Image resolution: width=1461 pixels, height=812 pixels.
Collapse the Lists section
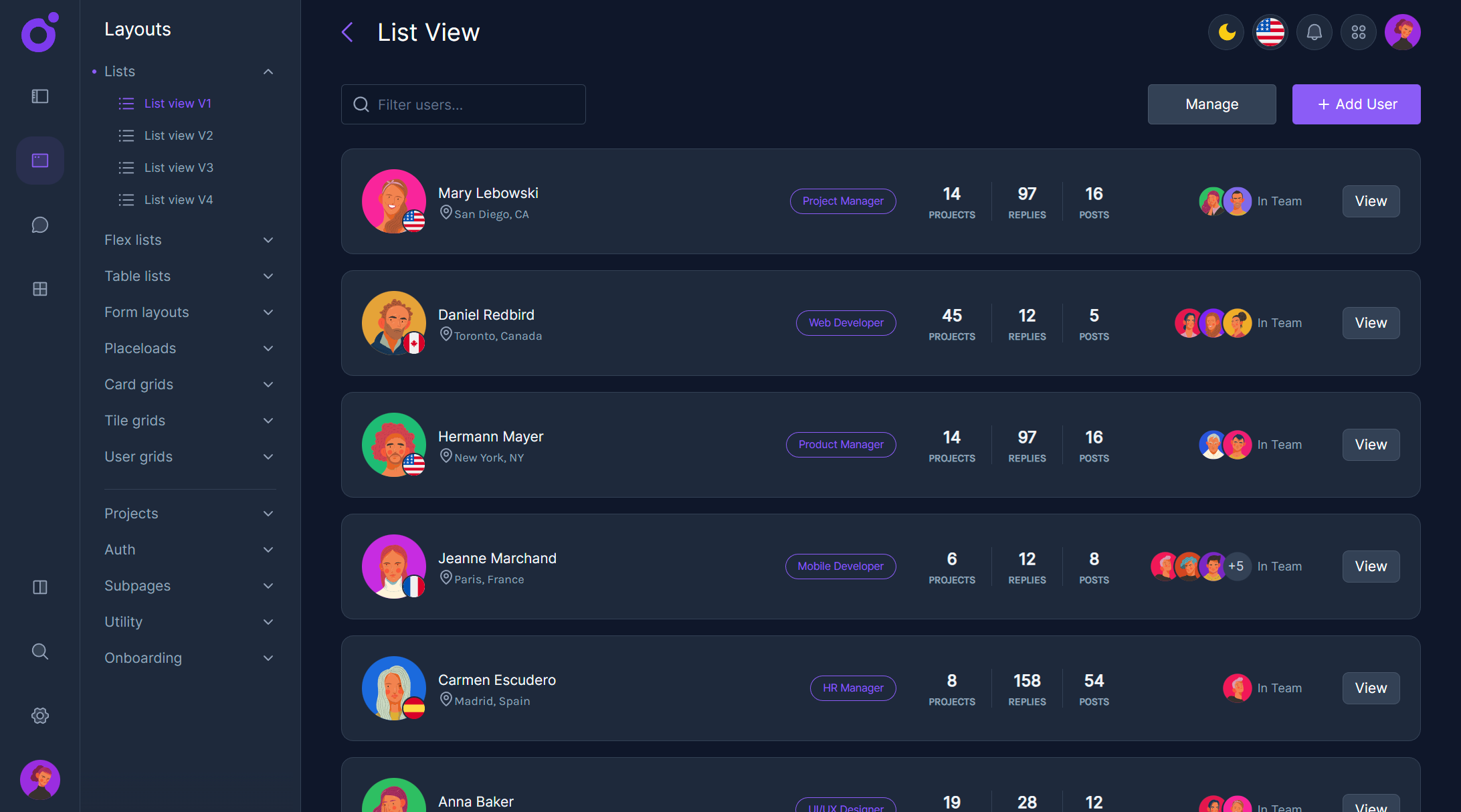pos(268,71)
